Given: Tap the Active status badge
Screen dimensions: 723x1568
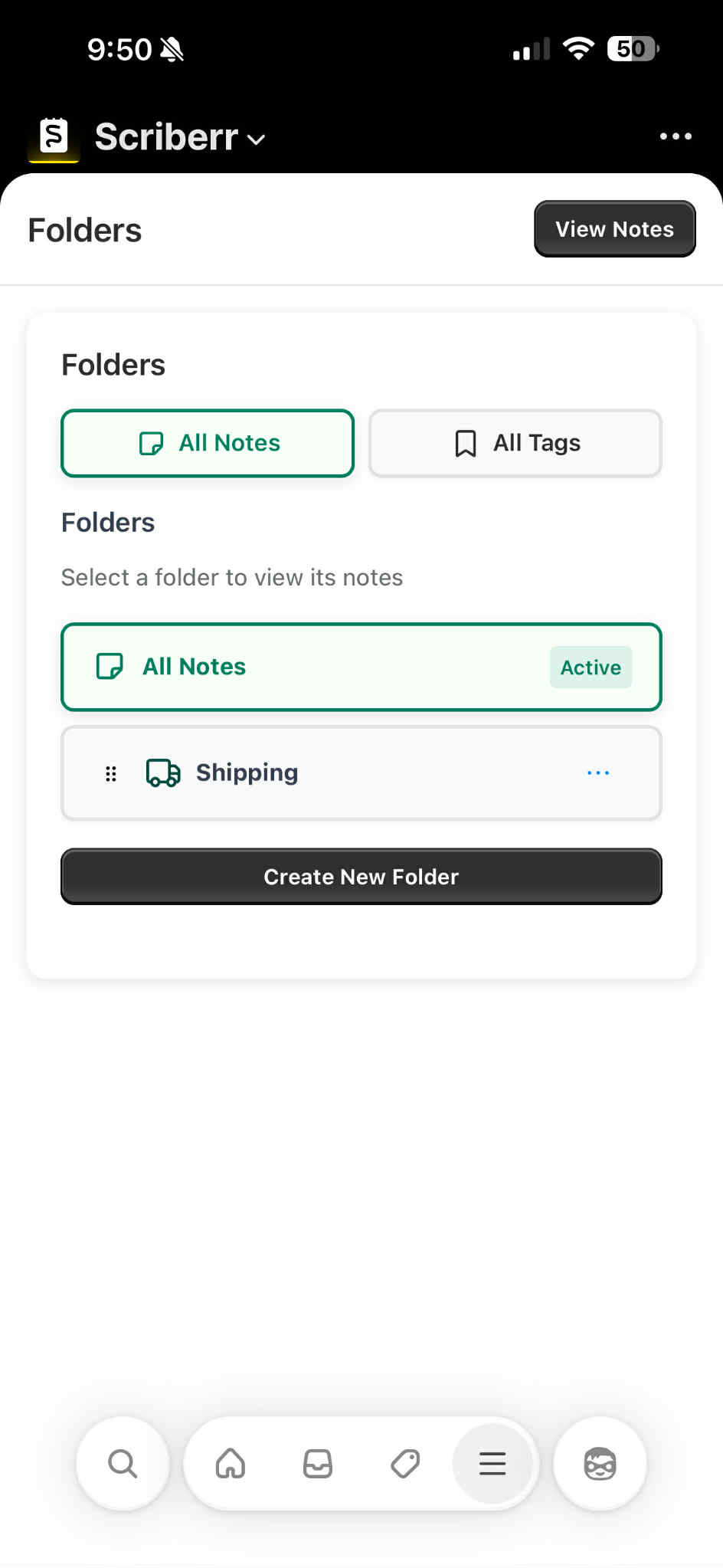Looking at the screenshot, I should [x=591, y=668].
